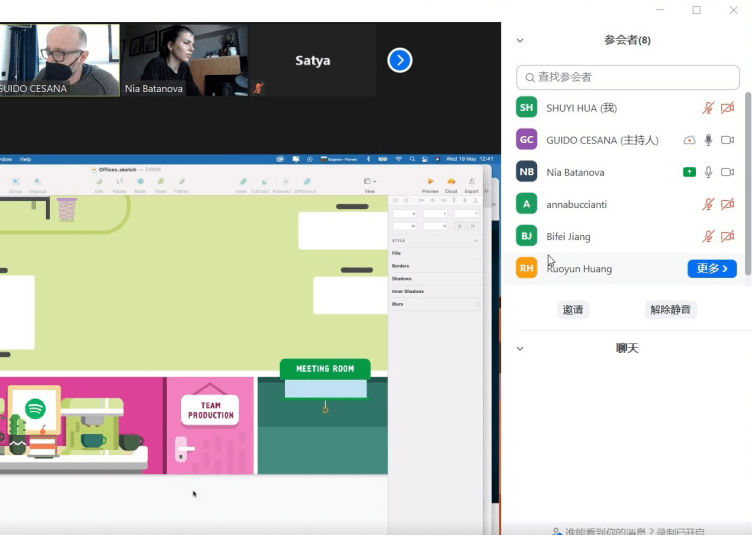The height and width of the screenshot is (536, 753).
Task: Click the muted microphone icon for annabuccianti
Action: pyautogui.click(x=708, y=204)
